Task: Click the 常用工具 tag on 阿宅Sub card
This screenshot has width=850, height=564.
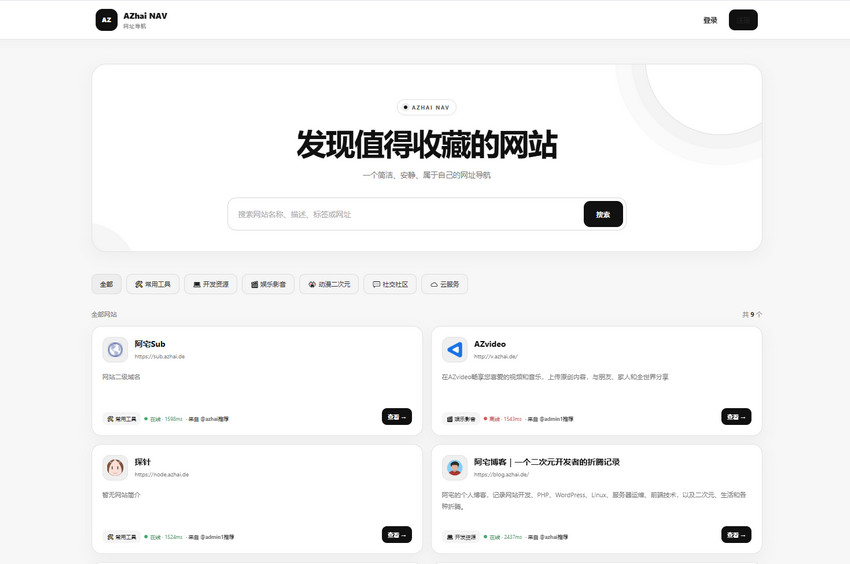Action: point(121,419)
